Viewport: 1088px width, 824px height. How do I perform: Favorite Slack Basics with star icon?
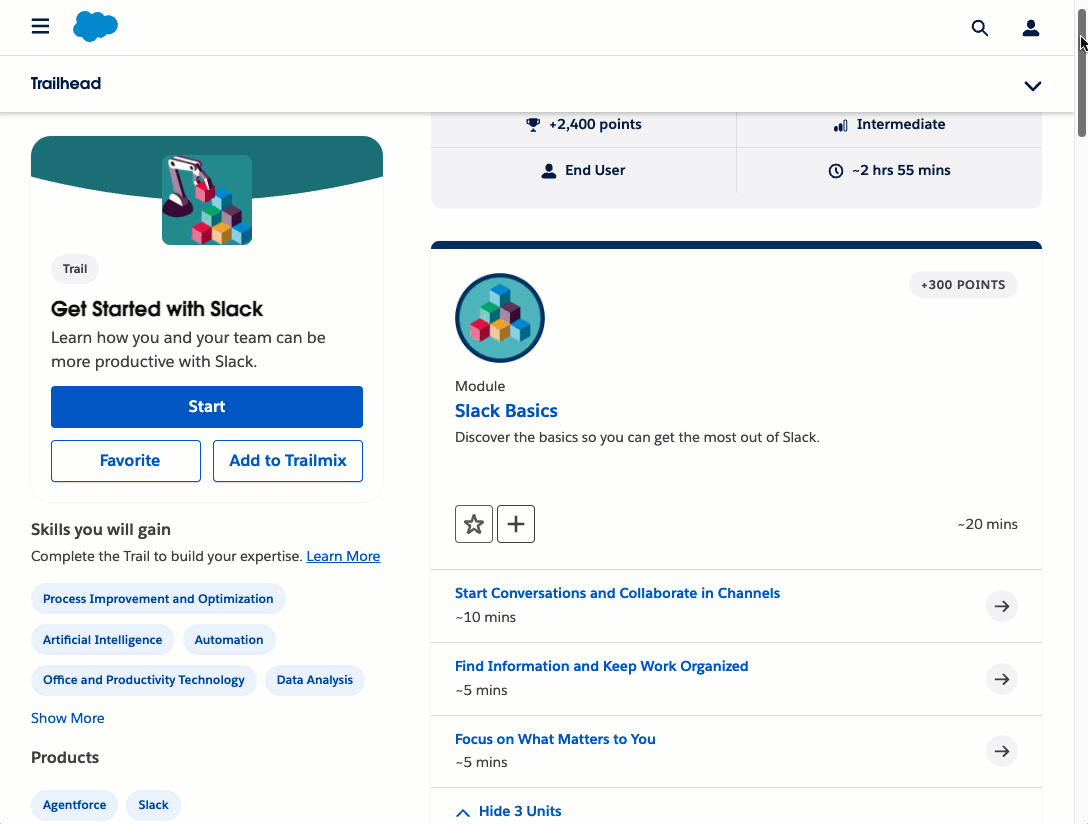474,524
